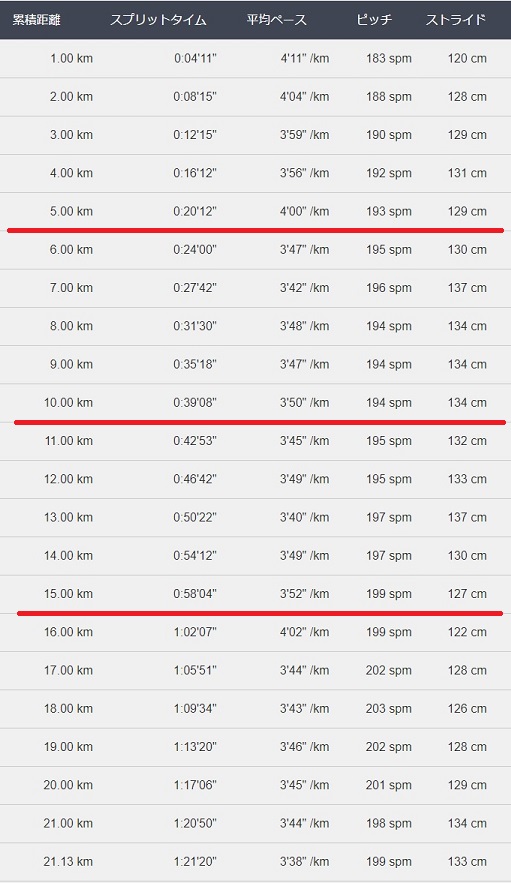Select the 平均ペース column header

pos(277,20)
